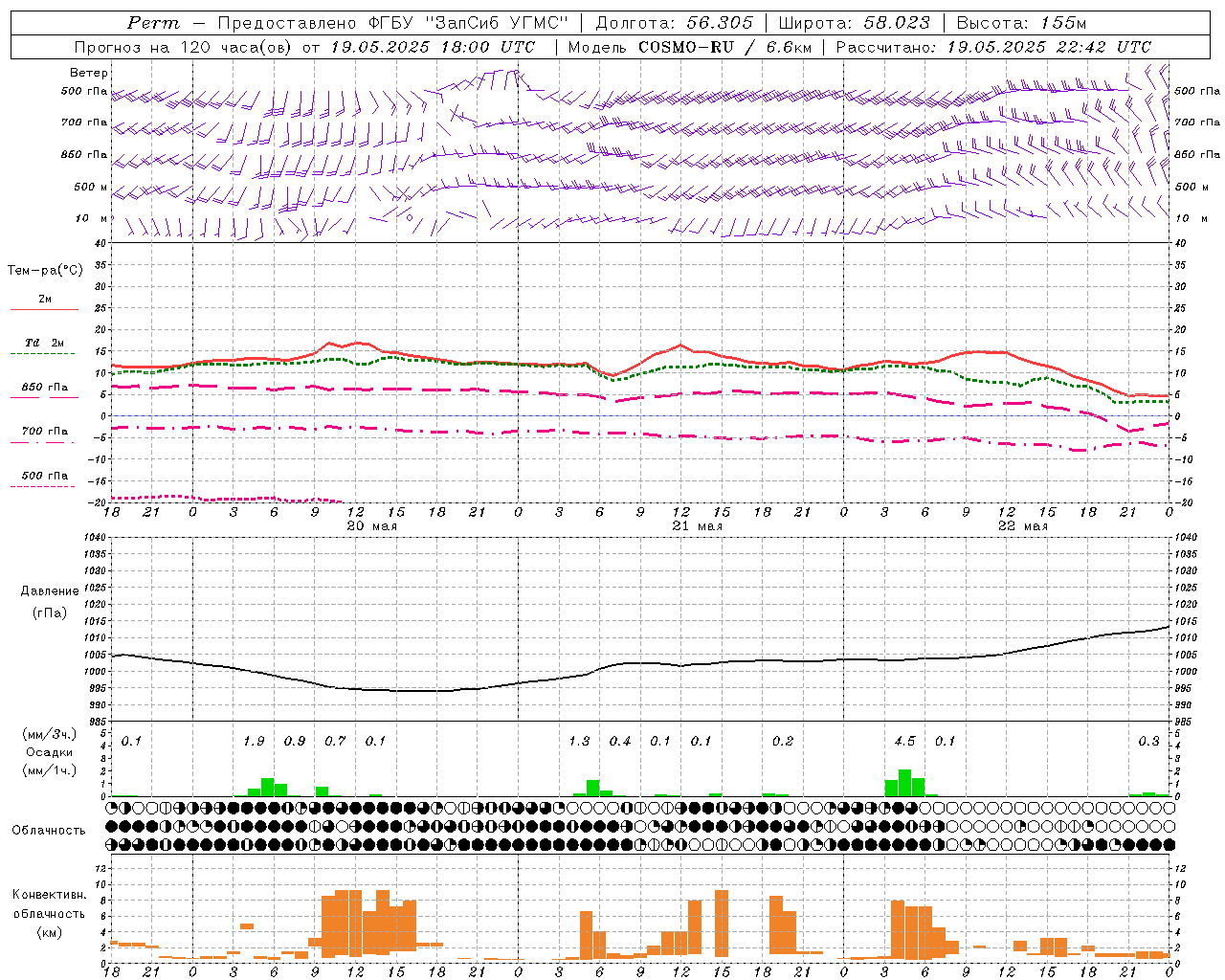Click the "Ветер" wind panel label
Image resolution: width=1225 pixels, height=980 pixels.
point(89,73)
